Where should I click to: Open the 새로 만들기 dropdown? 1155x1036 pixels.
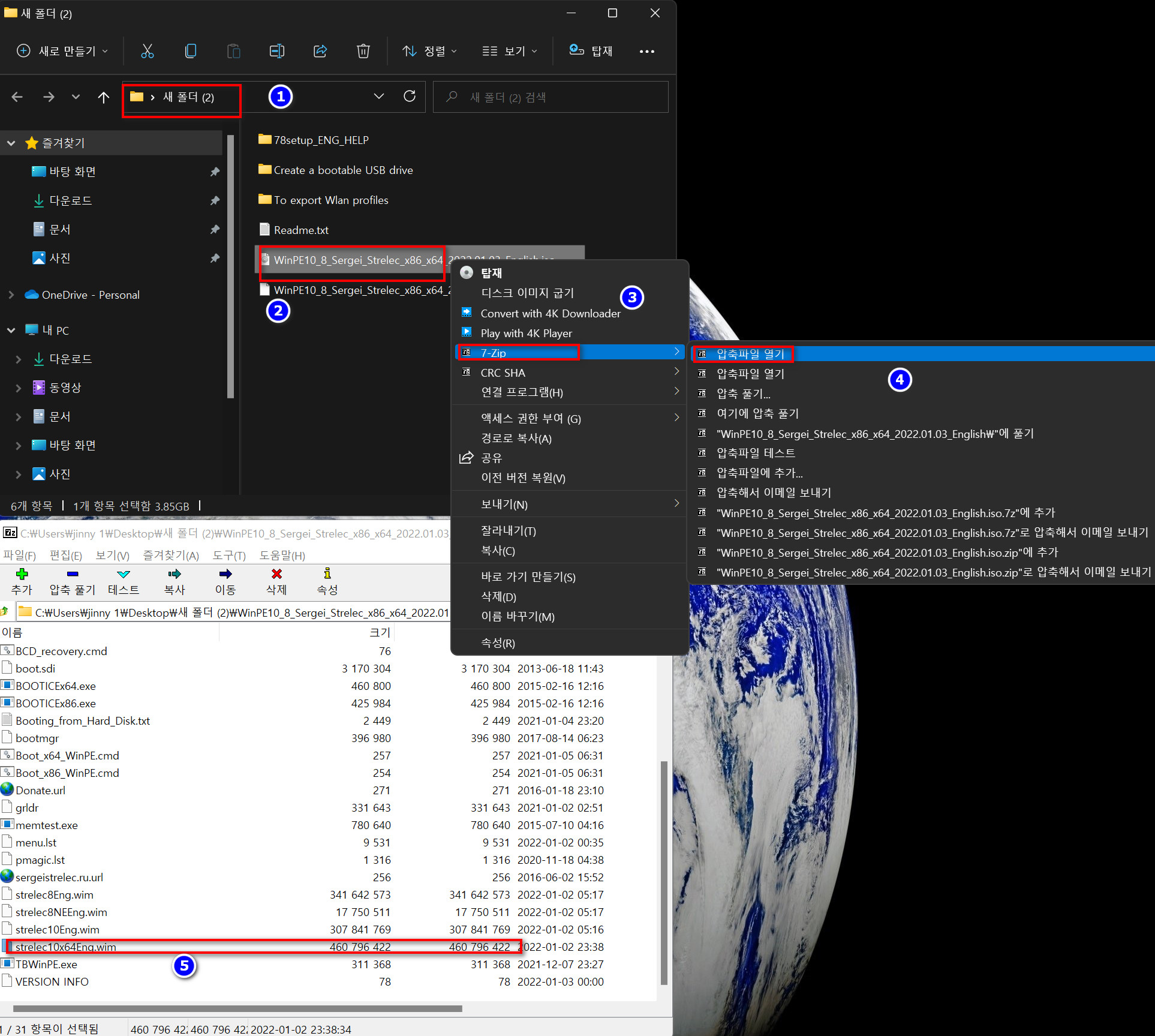62,51
